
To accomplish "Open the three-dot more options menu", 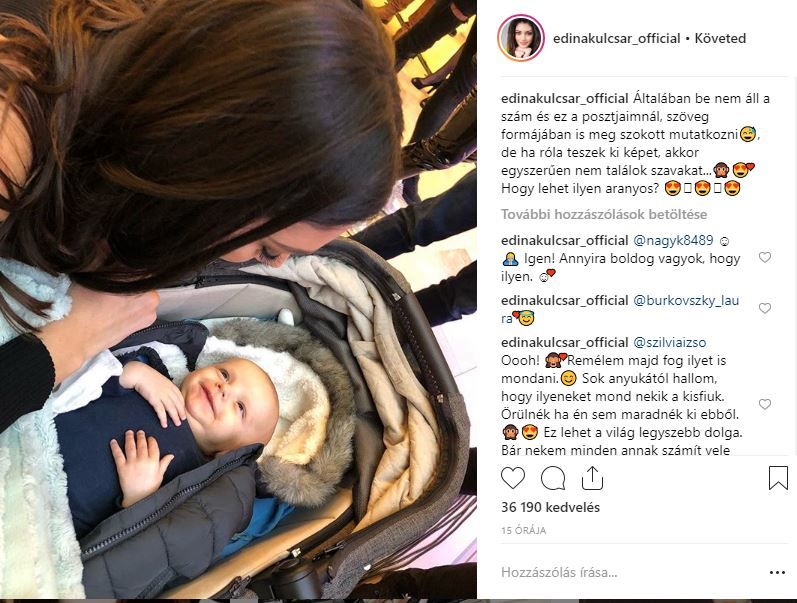I will click(777, 572).
